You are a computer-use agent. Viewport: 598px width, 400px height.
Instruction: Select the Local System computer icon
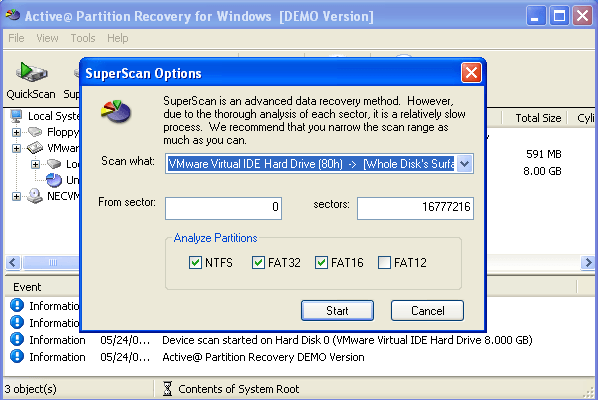click(x=16, y=116)
